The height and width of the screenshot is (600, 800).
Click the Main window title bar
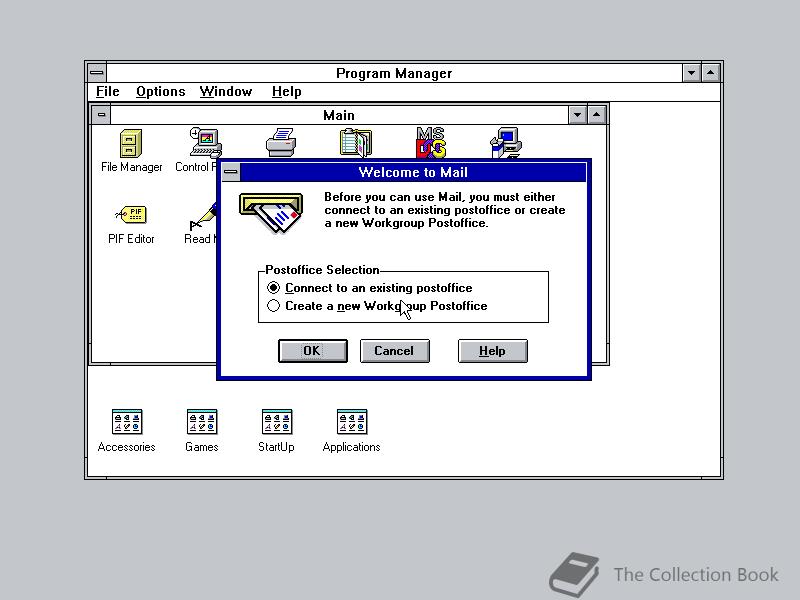pos(339,115)
